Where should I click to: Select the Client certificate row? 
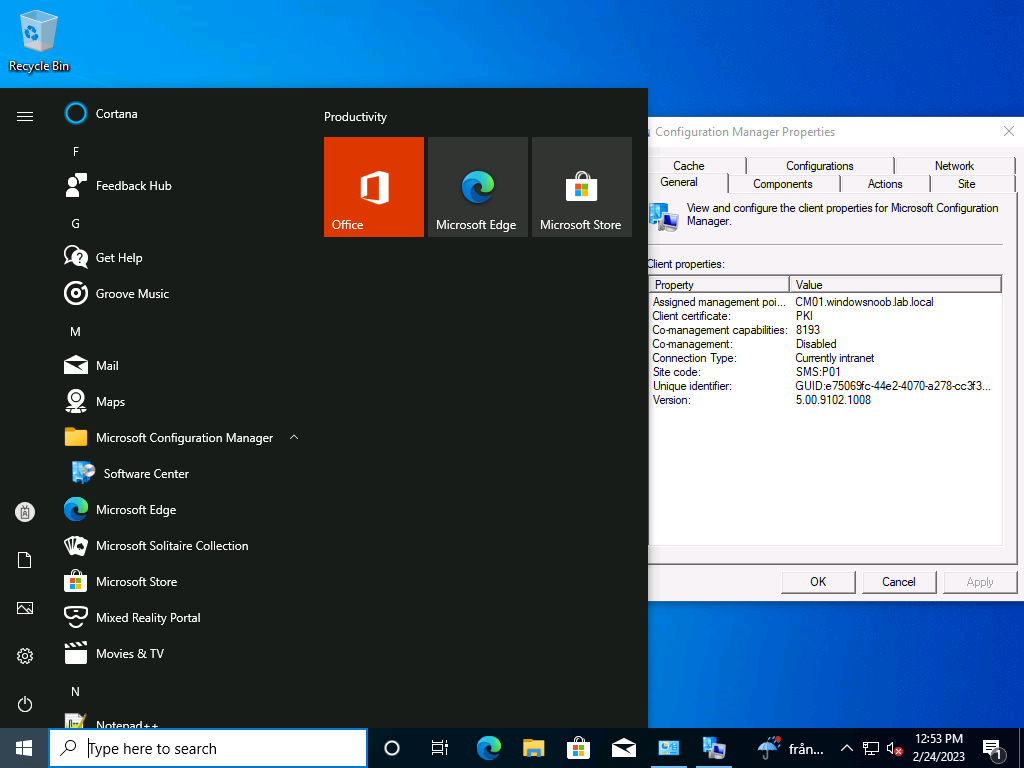coord(825,316)
